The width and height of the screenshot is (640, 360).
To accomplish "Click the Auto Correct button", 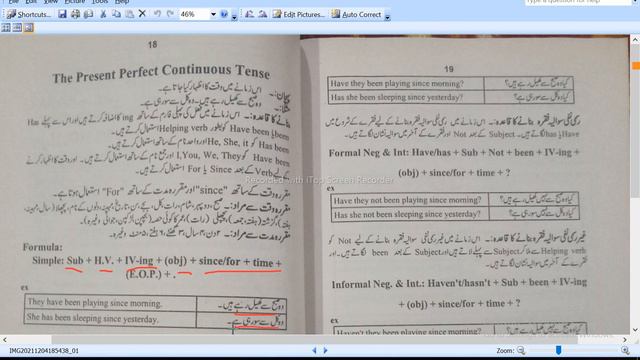I will pos(356,14).
